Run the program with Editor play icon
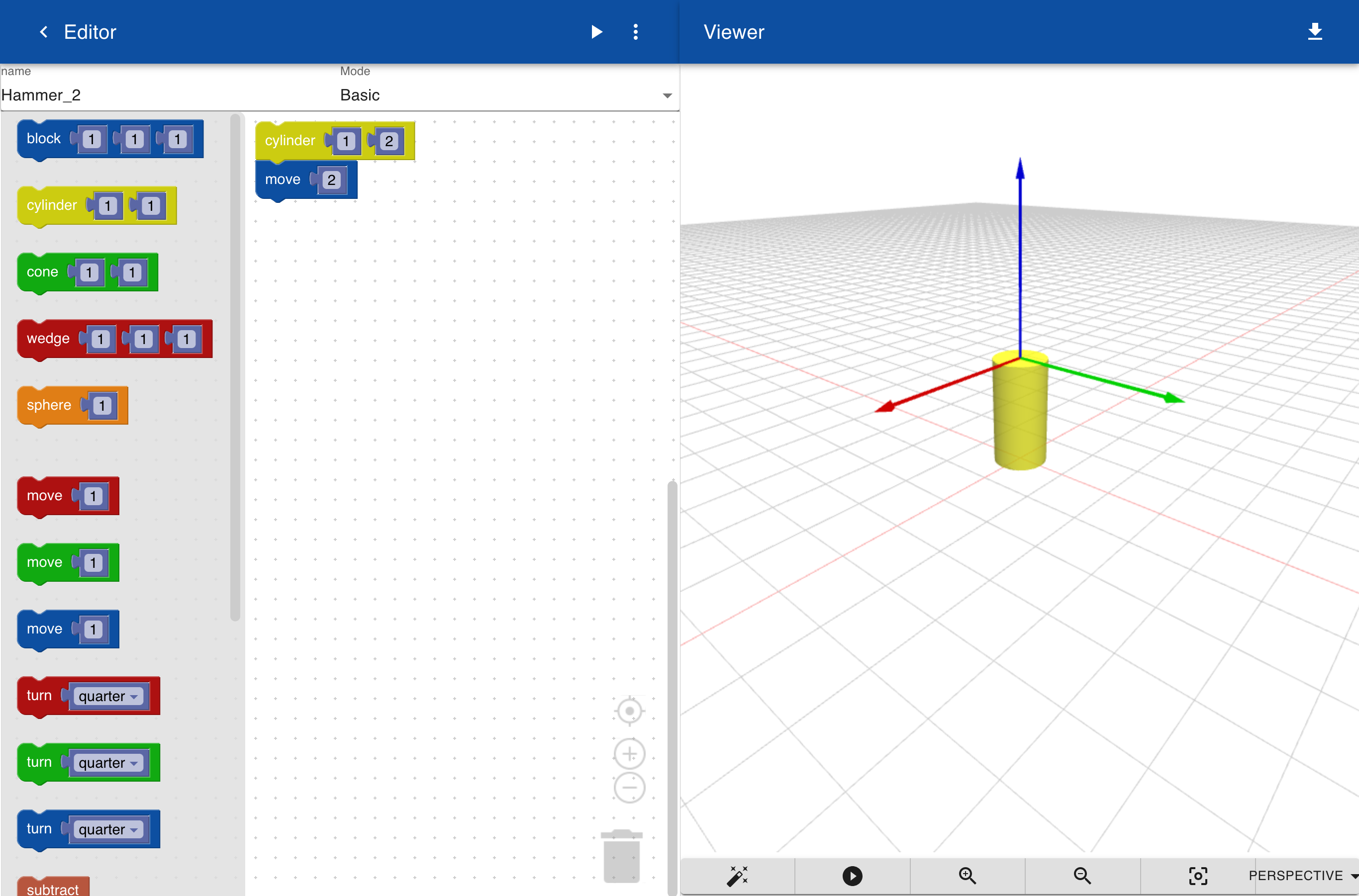 [x=596, y=32]
